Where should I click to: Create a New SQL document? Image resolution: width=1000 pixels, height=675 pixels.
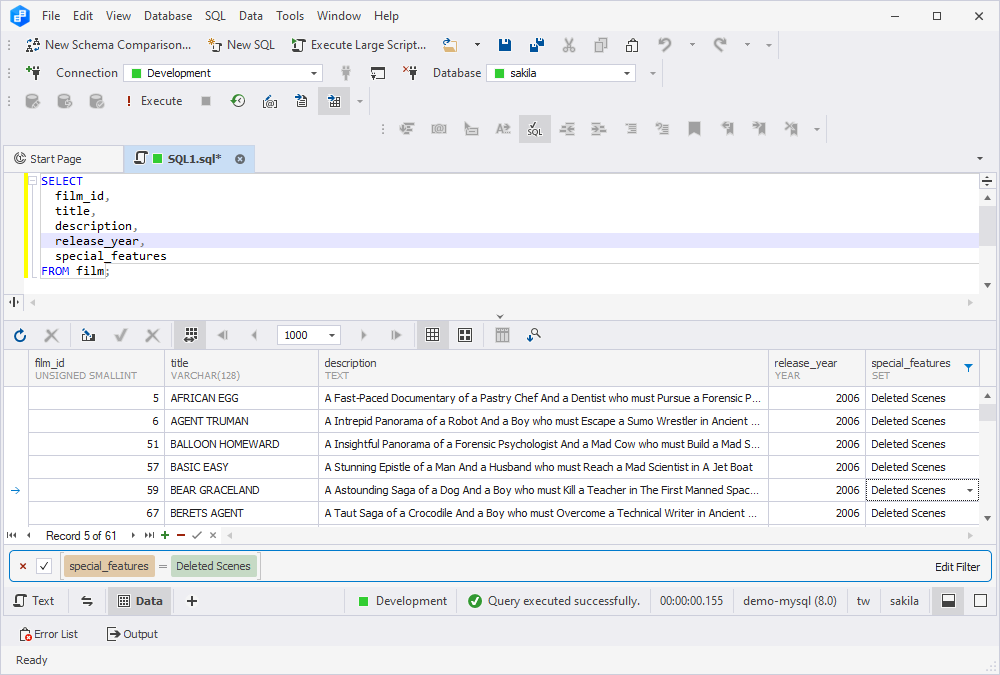click(242, 45)
